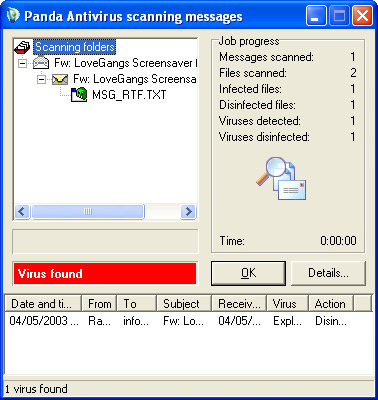The height and width of the screenshot is (400, 378).
Task: Collapse the nested Fw: LoveGangs Screensa node
Action: (x=41, y=79)
